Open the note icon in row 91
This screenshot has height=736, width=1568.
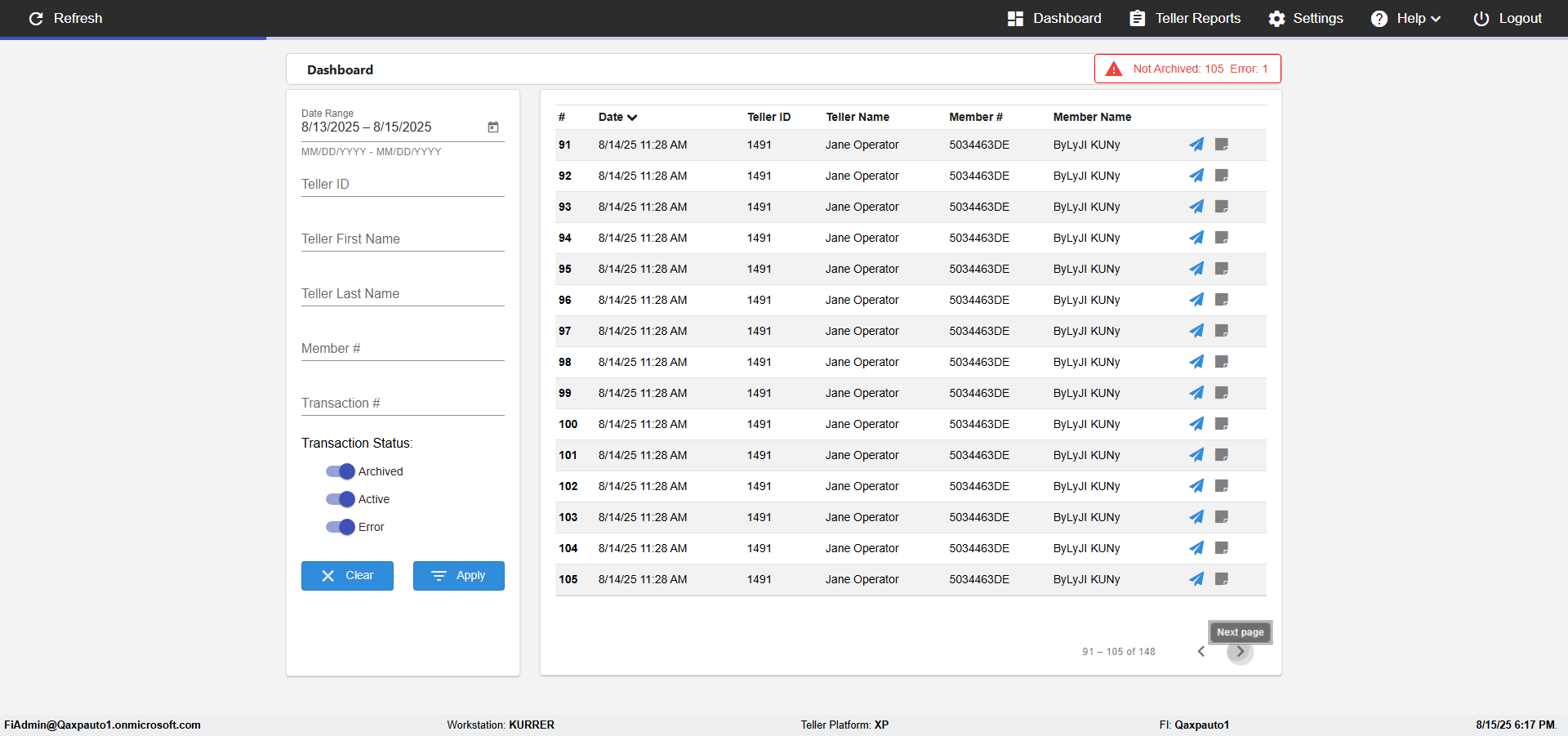point(1222,145)
